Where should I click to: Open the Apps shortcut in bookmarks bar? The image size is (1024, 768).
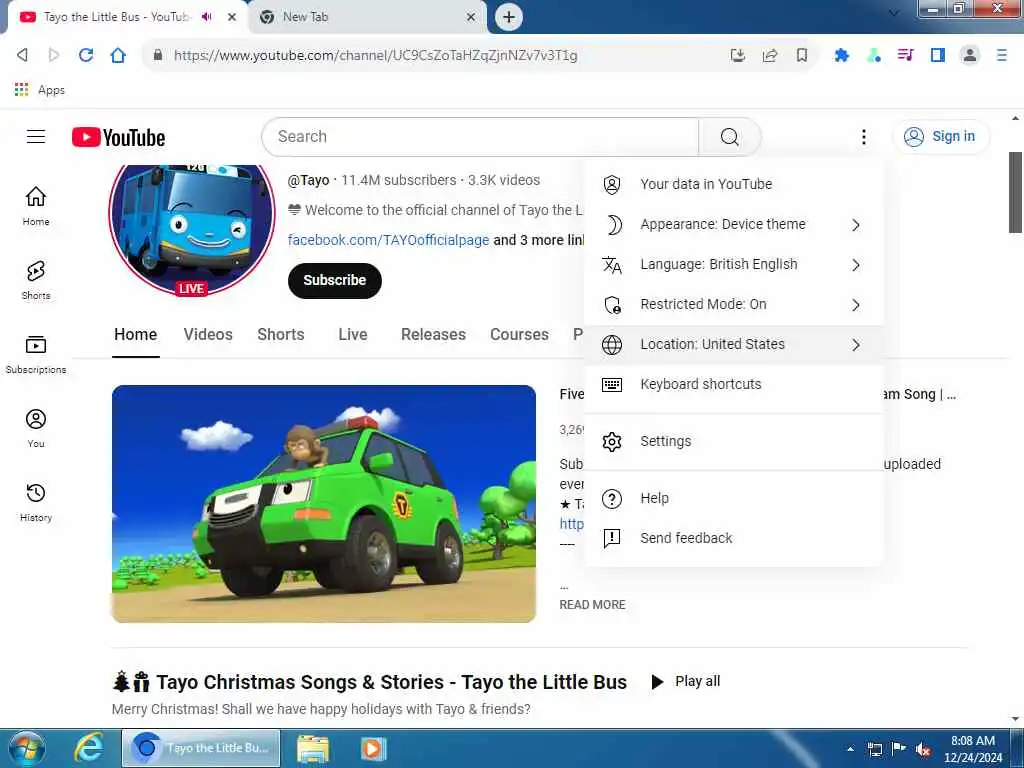tap(40, 90)
